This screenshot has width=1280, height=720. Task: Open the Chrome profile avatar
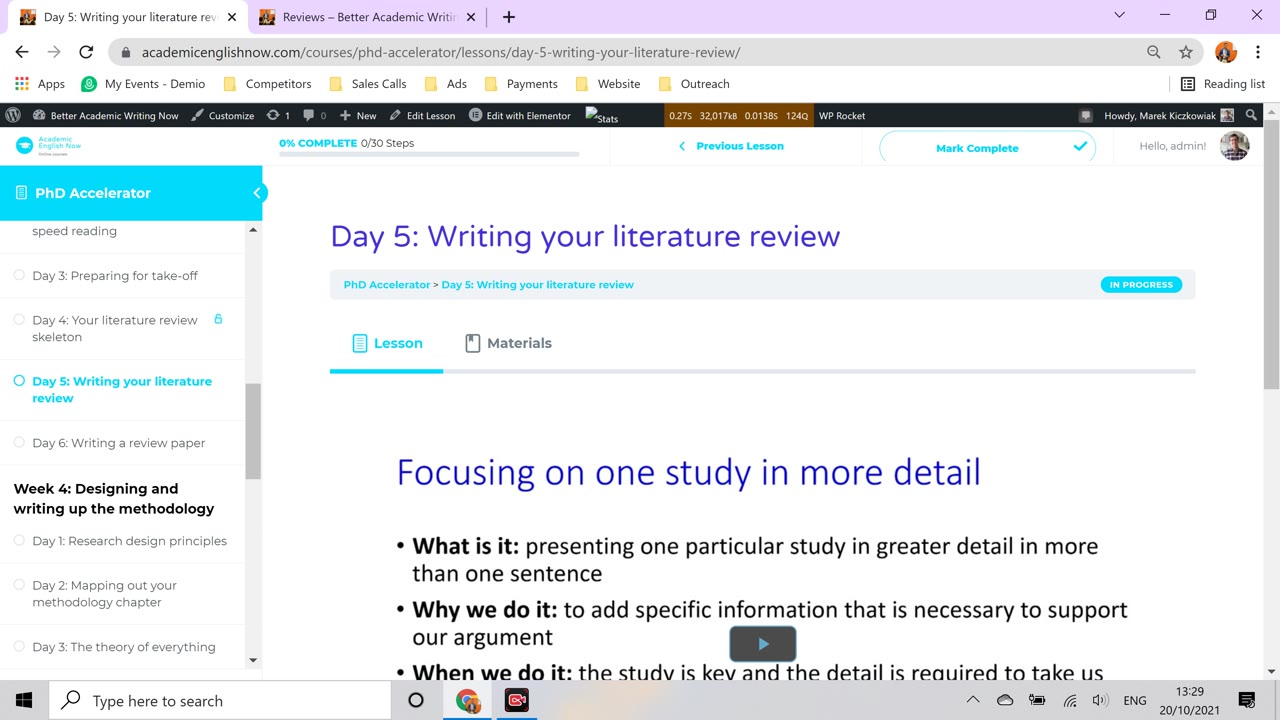pos(1226,52)
